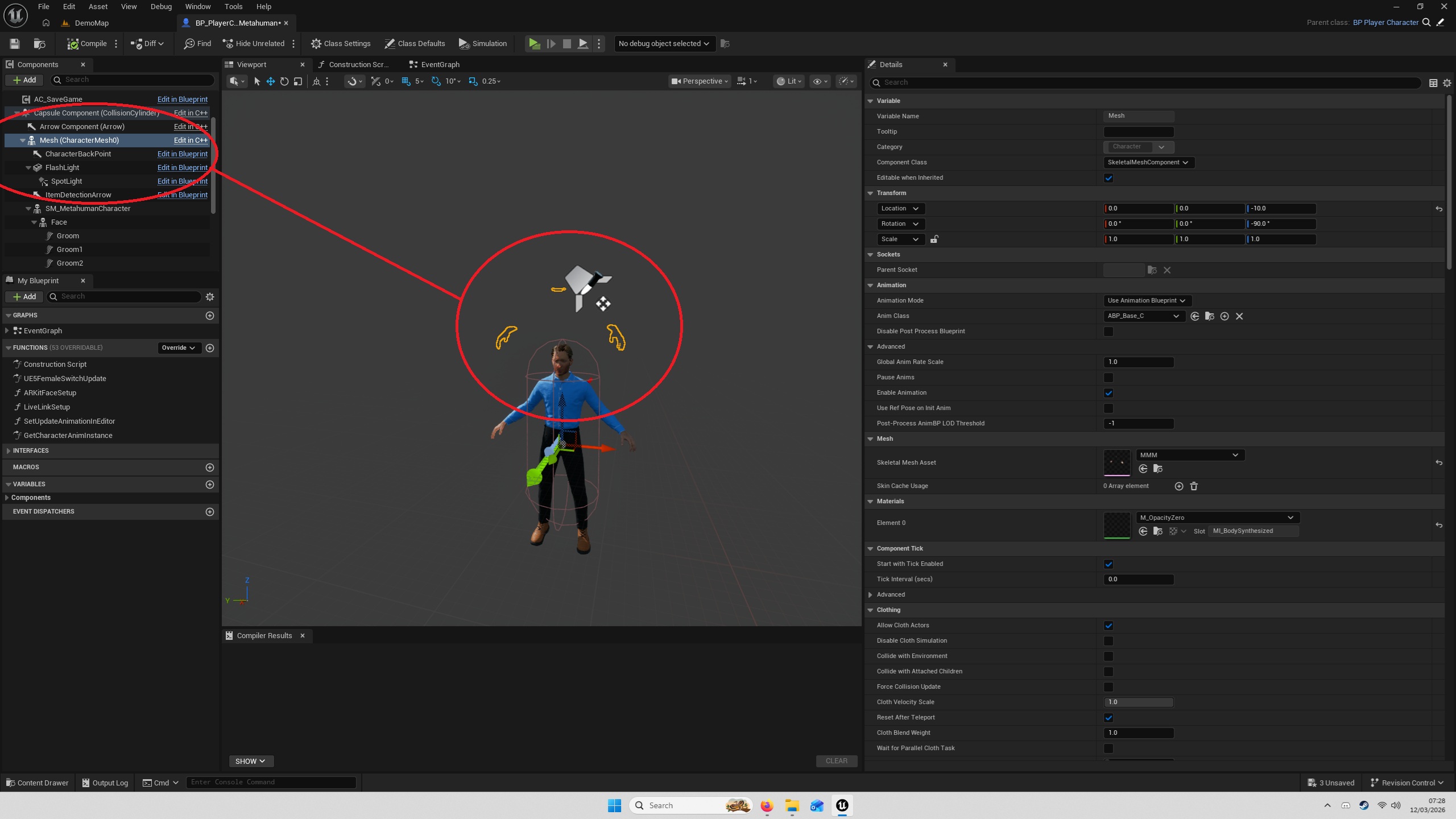The width and height of the screenshot is (1456, 819).
Task: Click the scale transform tool
Action: tap(298, 81)
